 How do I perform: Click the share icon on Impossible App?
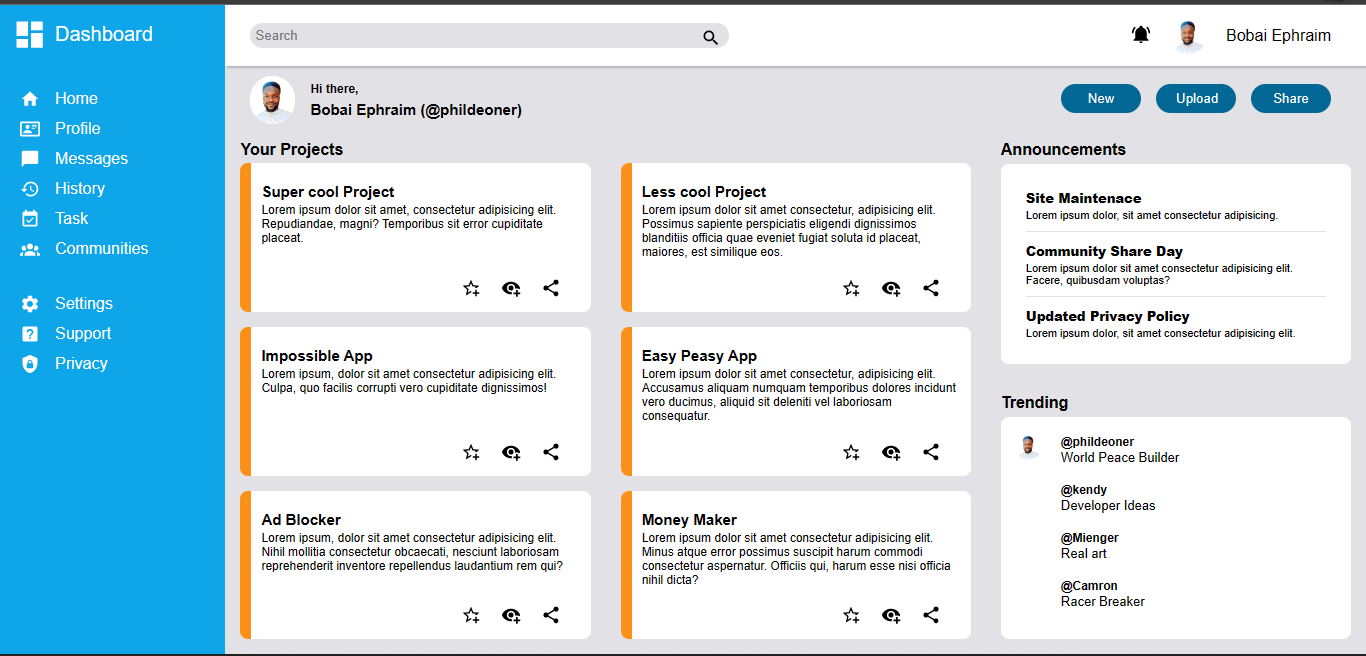pos(551,452)
